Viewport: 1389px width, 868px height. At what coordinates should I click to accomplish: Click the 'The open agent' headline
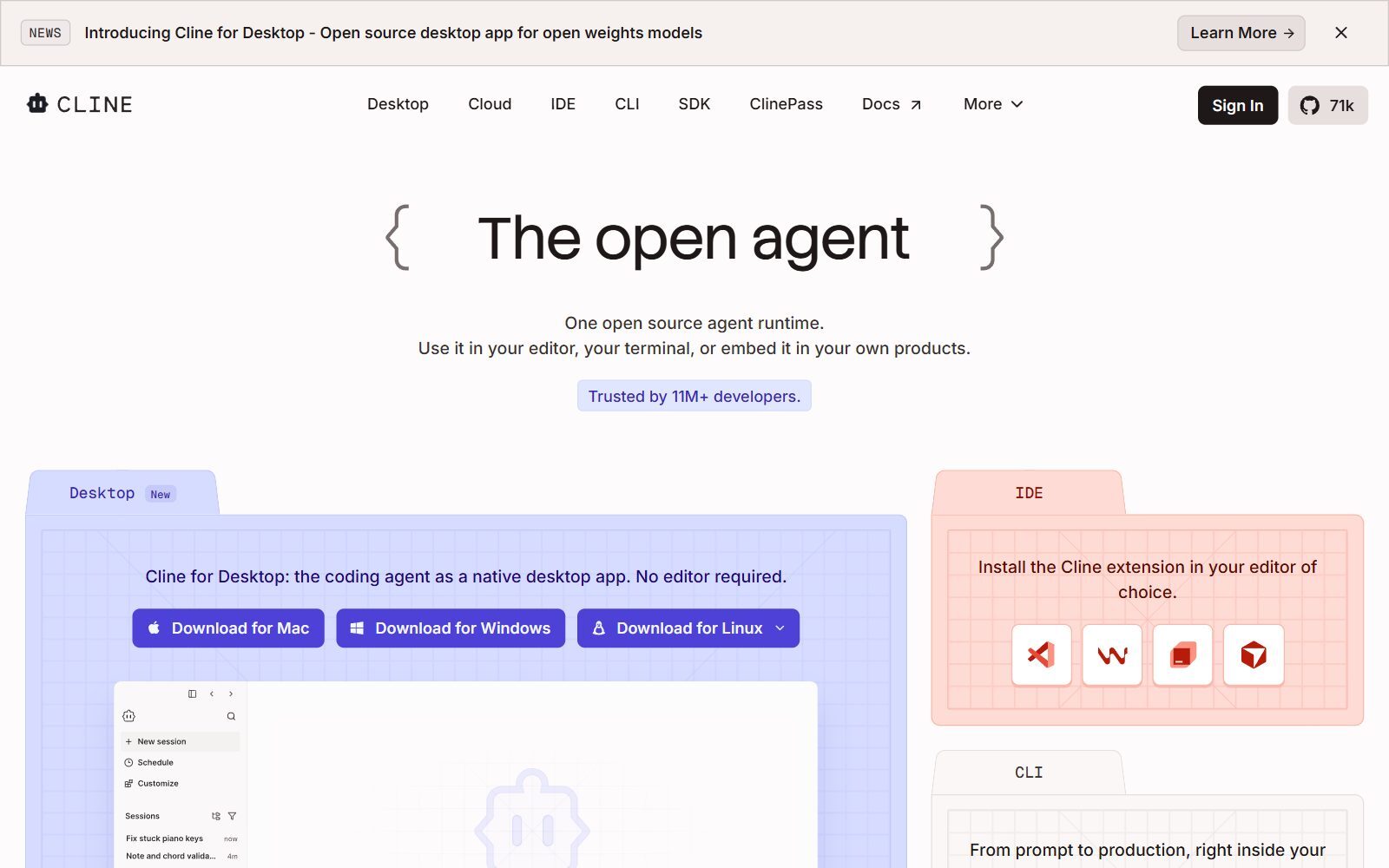[694, 238]
